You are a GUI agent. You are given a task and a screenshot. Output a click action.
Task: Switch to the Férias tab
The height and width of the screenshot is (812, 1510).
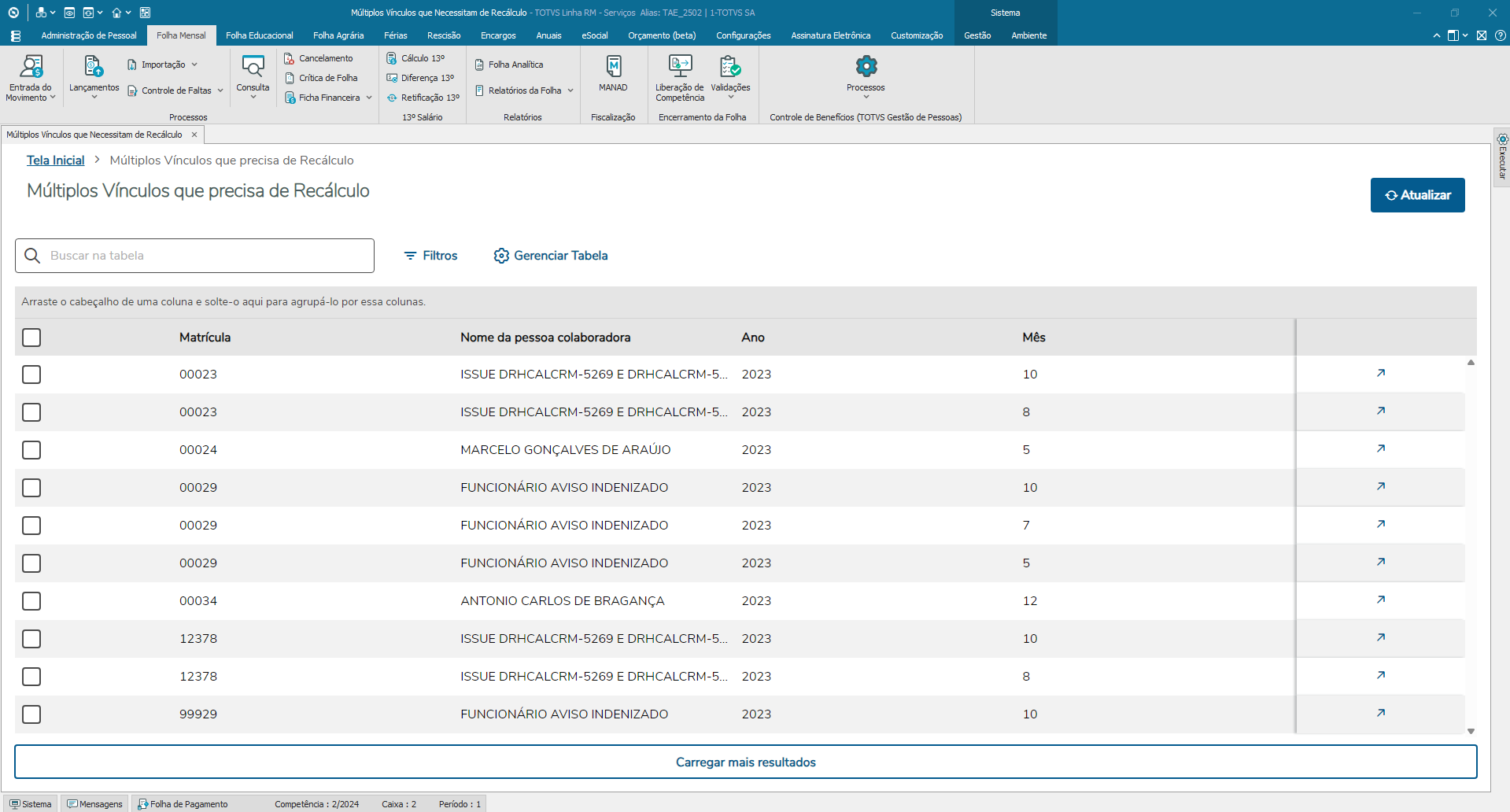(x=396, y=35)
